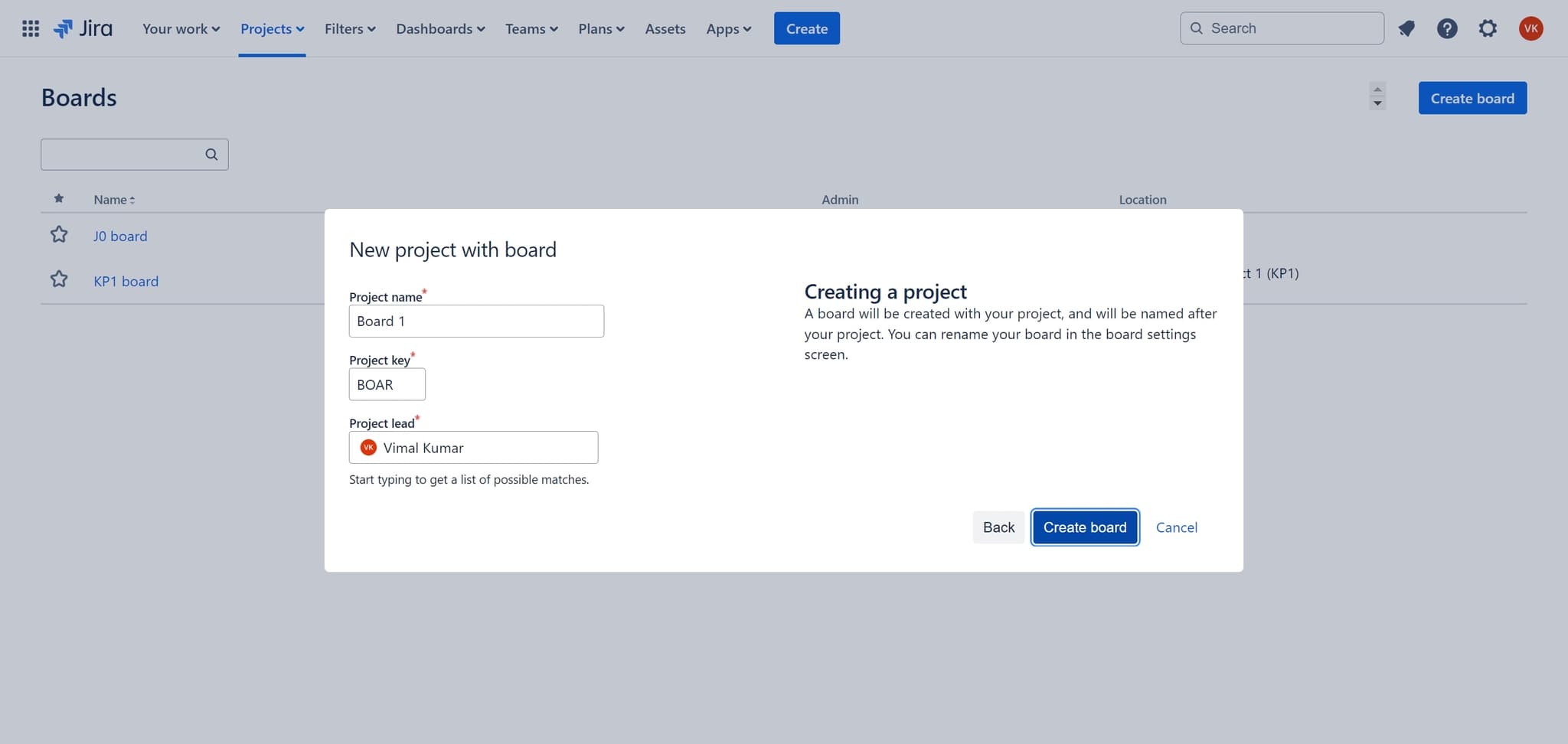Viewport: 1568px width, 744px height.
Task: Favorite the J0 board with its star
Action: (59, 234)
